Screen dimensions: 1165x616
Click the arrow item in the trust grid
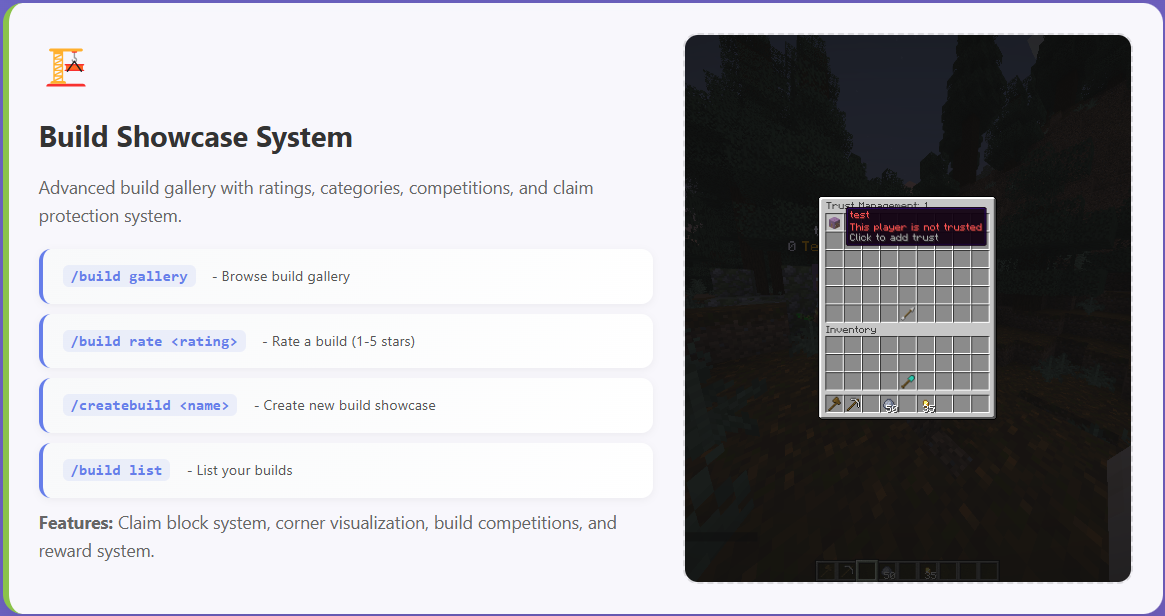pyautogui.click(x=907, y=313)
